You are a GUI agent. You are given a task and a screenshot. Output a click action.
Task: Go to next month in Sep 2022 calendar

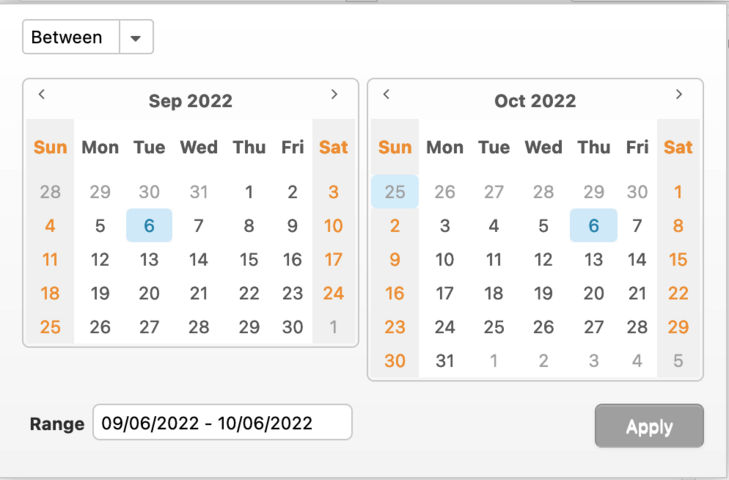tap(334, 95)
